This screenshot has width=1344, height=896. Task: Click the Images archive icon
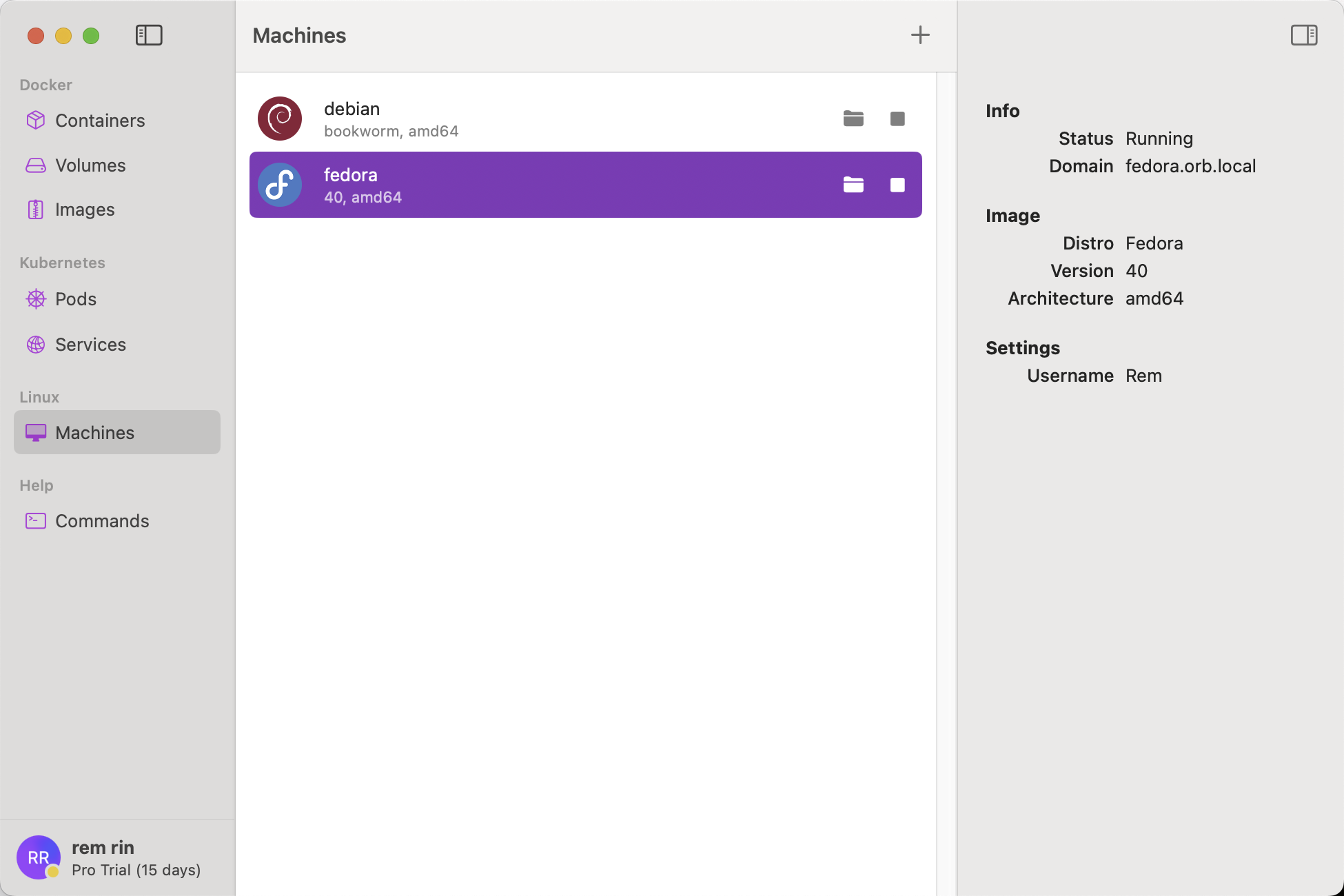35,210
